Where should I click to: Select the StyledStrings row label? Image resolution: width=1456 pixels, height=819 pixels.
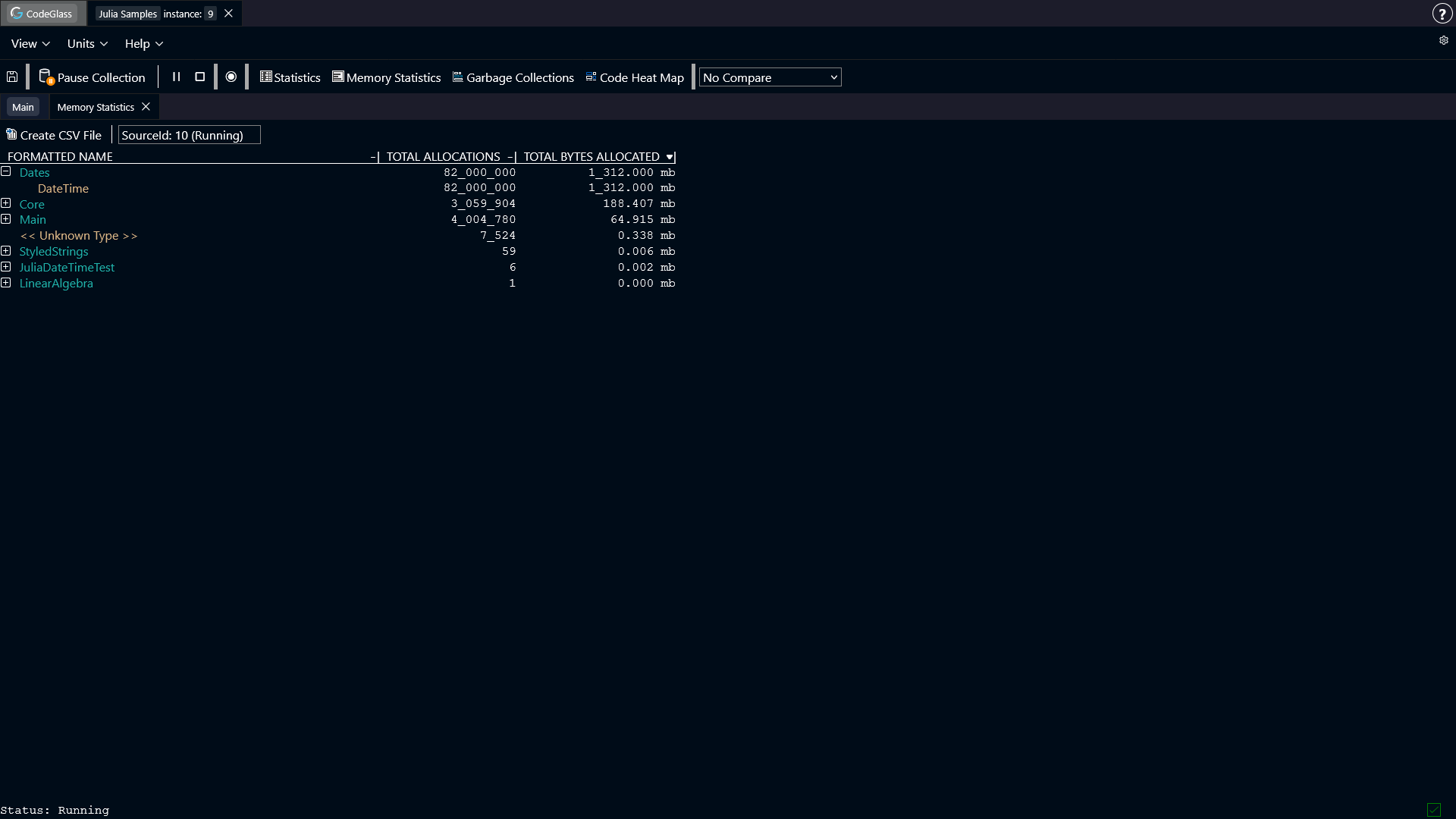54,252
